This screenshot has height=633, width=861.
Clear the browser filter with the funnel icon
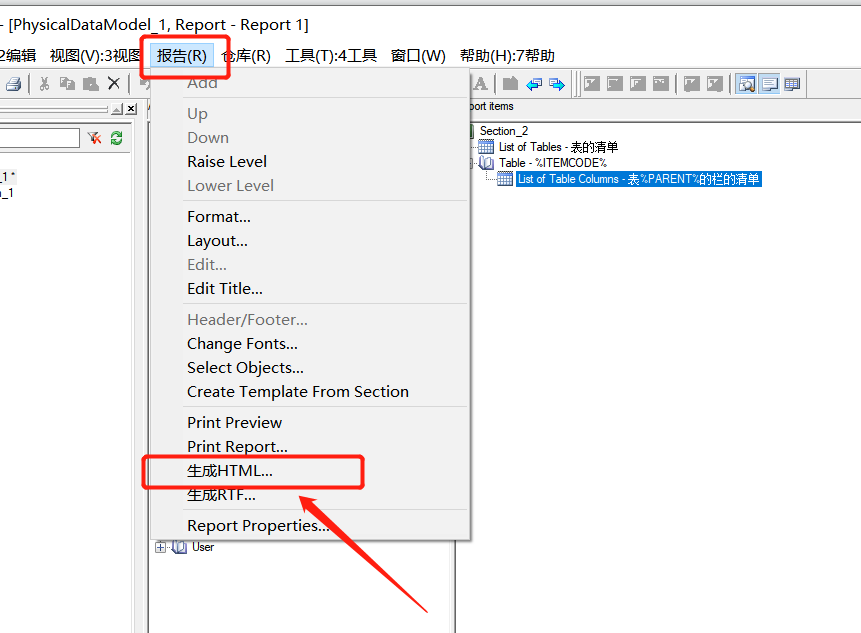coord(94,138)
